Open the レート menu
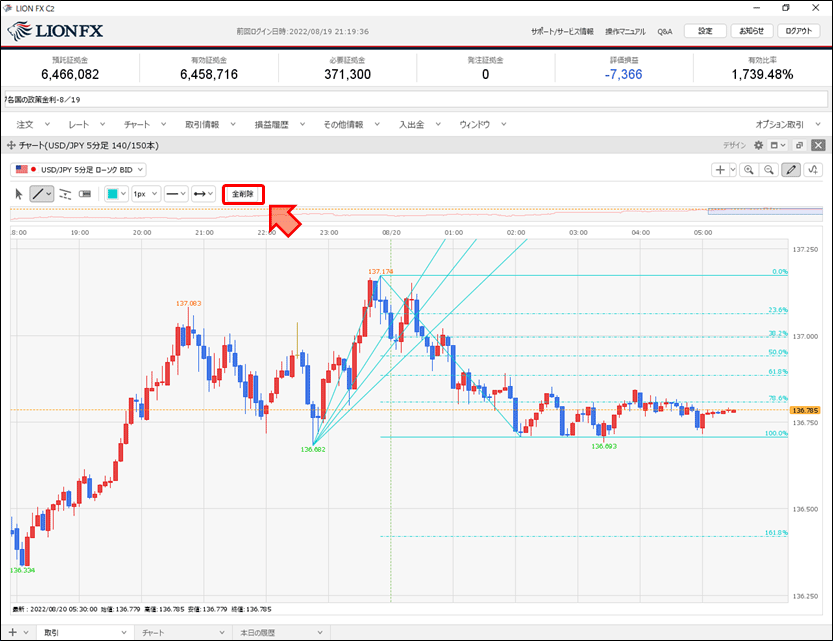This screenshot has height=641, width=833. tap(87, 124)
